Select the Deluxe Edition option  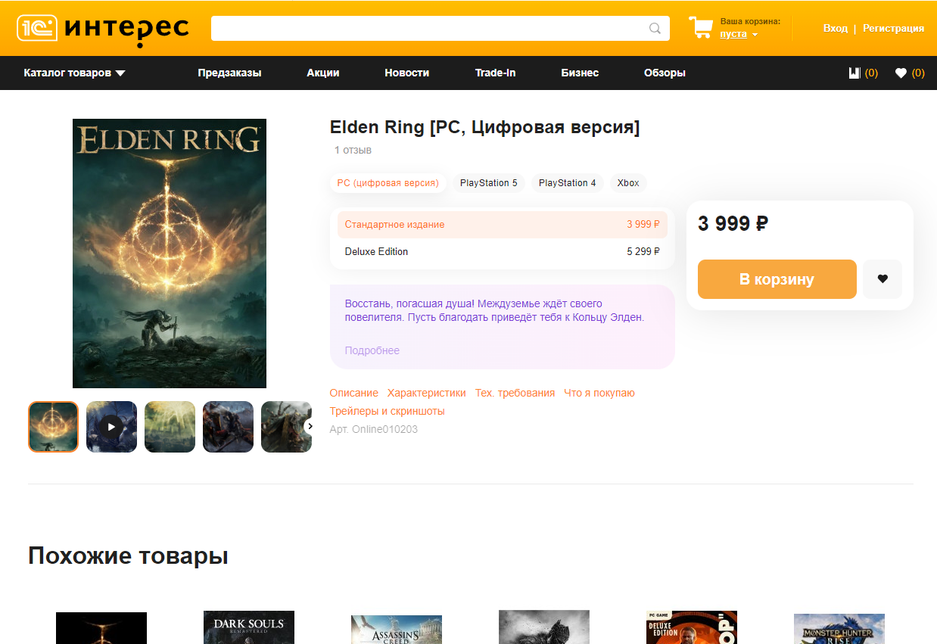coord(502,252)
